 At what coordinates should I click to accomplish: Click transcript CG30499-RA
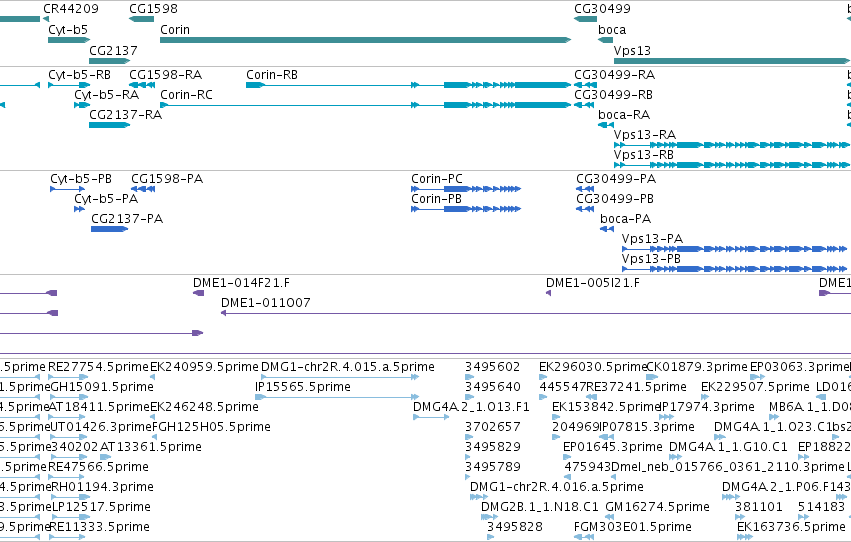pyautogui.click(x=584, y=85)
